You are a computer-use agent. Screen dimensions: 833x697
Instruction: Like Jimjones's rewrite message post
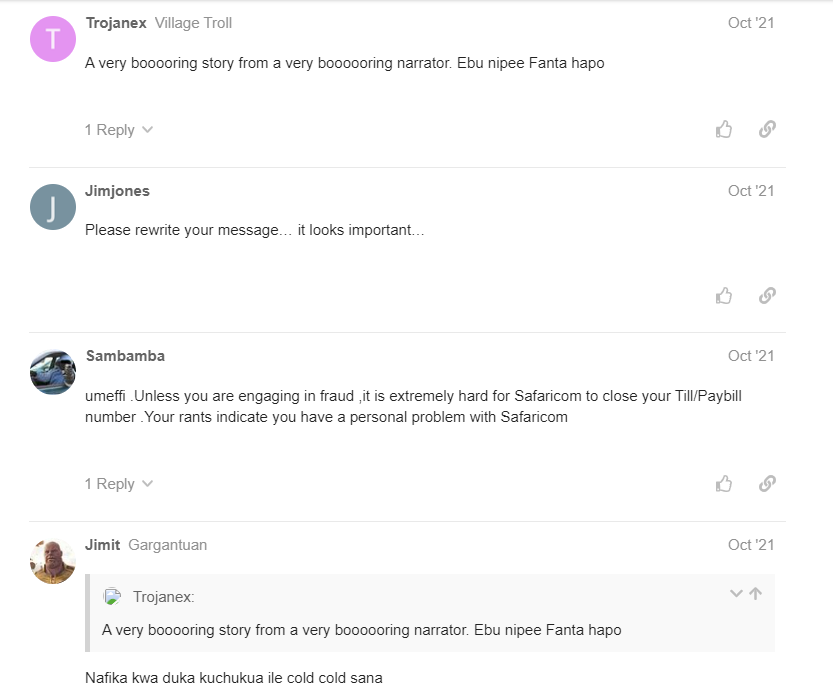point(724,295)
